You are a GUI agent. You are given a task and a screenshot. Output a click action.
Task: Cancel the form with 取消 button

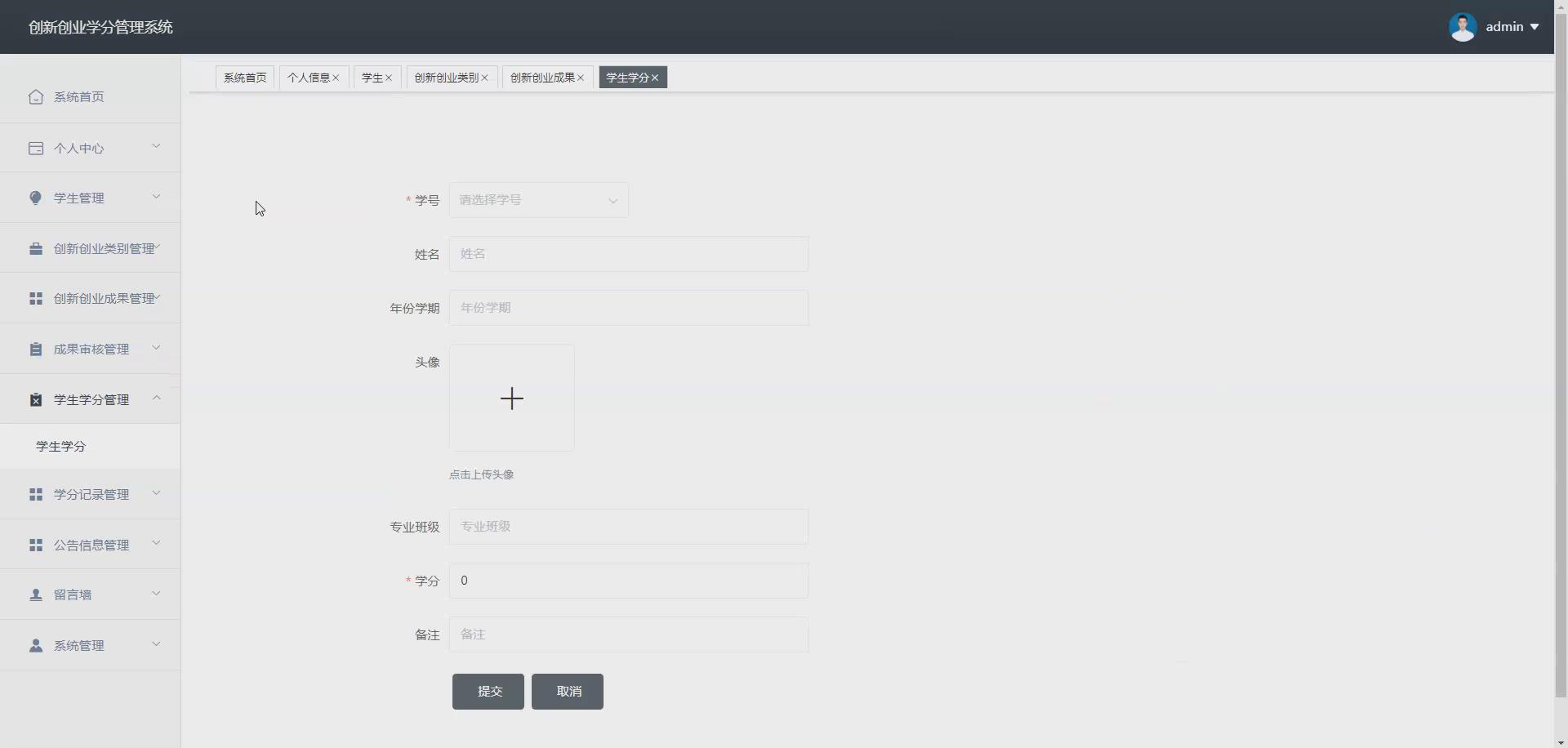pos(567,691)
